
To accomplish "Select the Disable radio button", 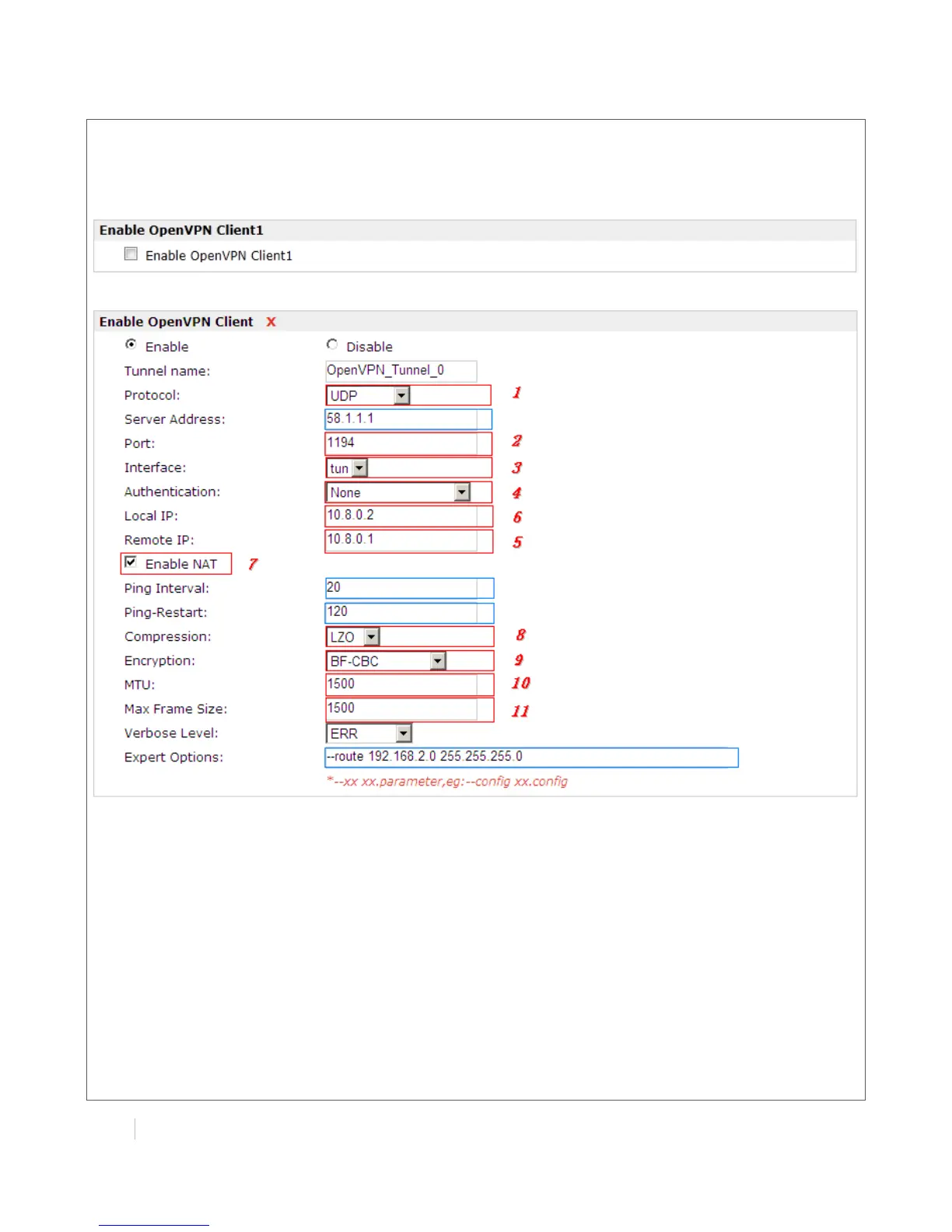I will [332, 345].
